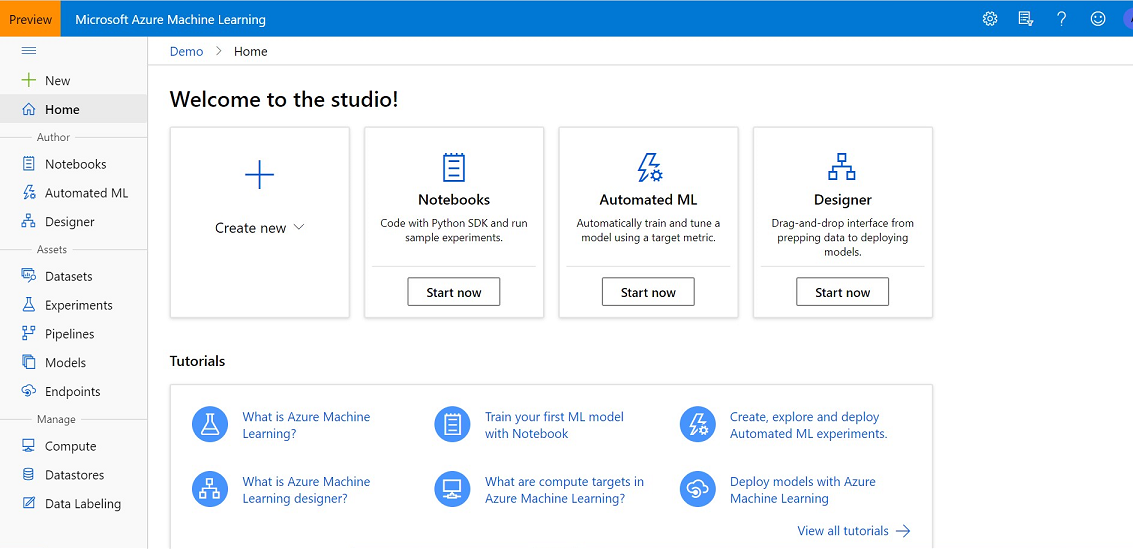1133x549 pixels.
Task: Click the Compute monitor icon in the sidebar
Action: coord(28,446)
